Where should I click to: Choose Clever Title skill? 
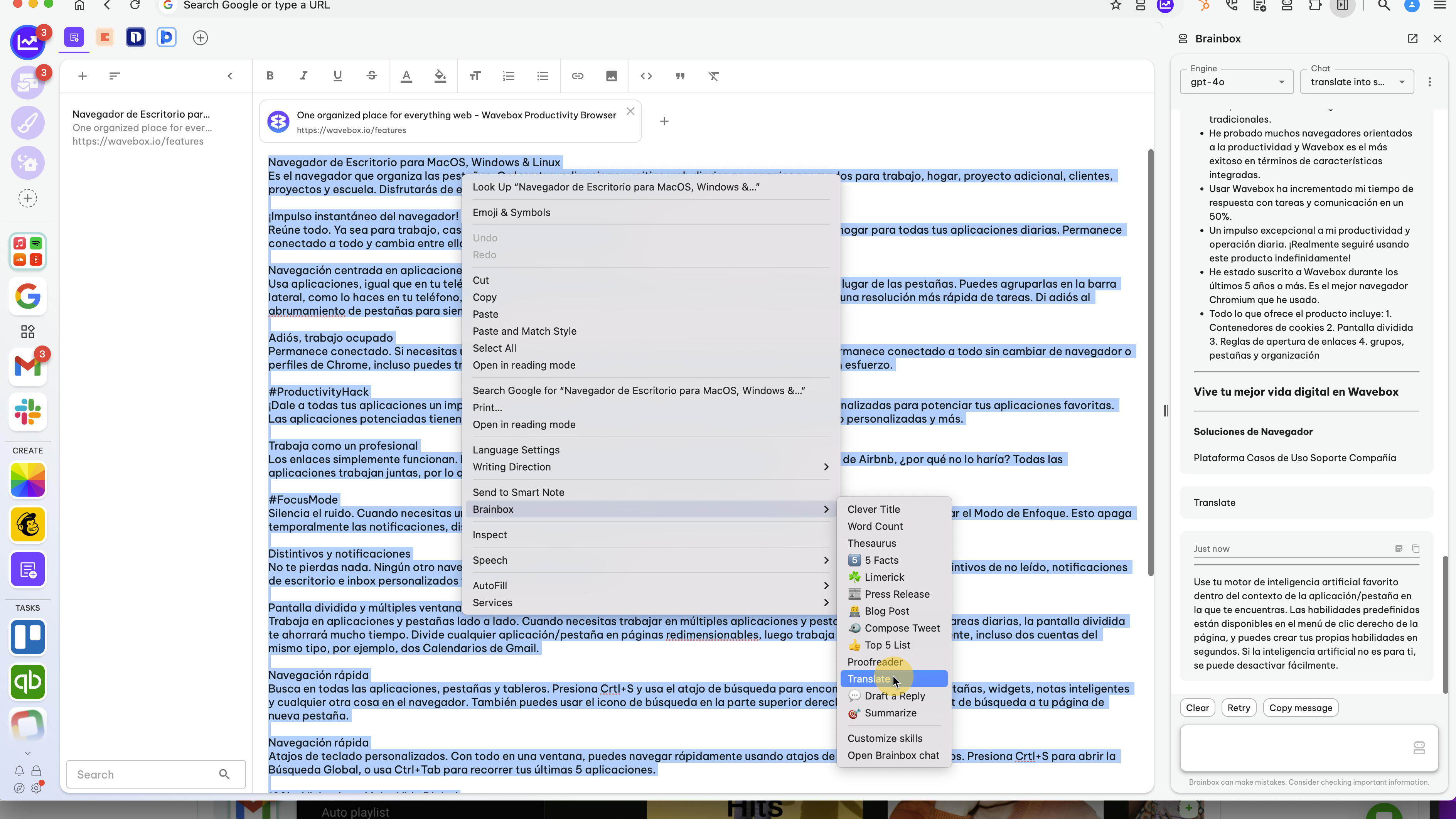click(893, 509)
